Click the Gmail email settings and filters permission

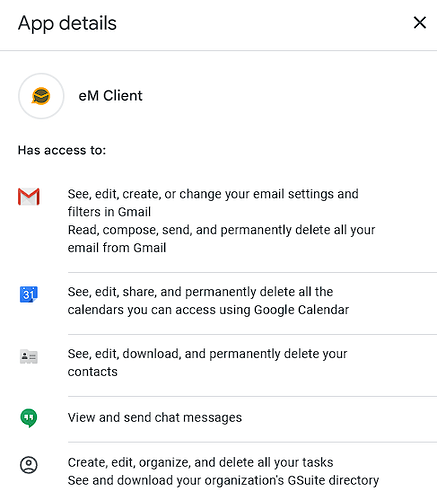pyautogui.click(x=213, y=203)
